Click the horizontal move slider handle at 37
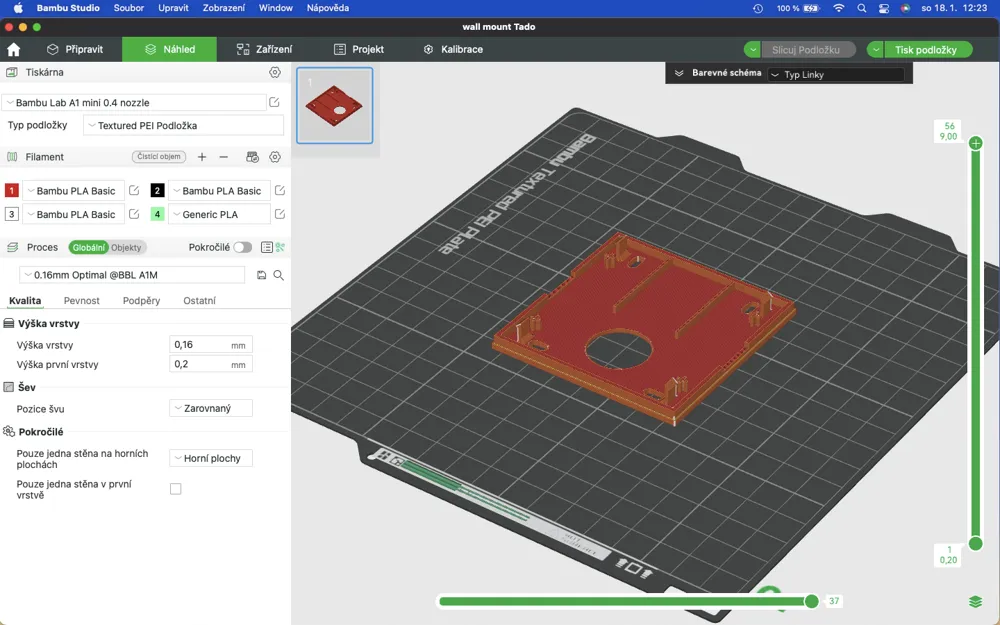Image resolution: width=1000 pixels, height=625 pixels. click(x=811, y=601)
